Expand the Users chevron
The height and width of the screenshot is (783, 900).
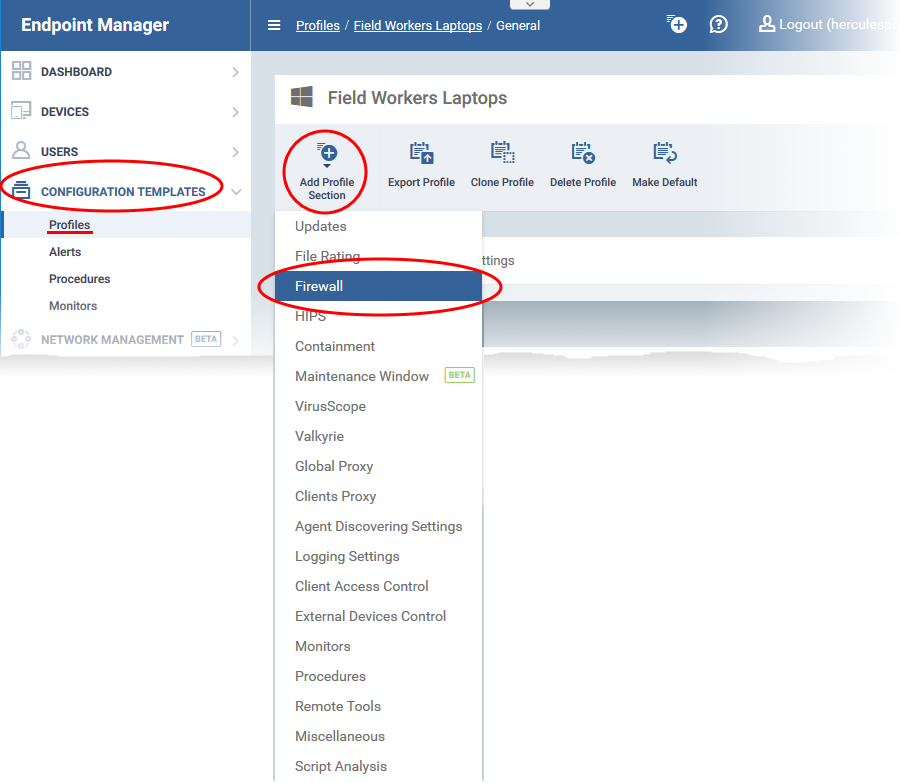pos(235,152)
